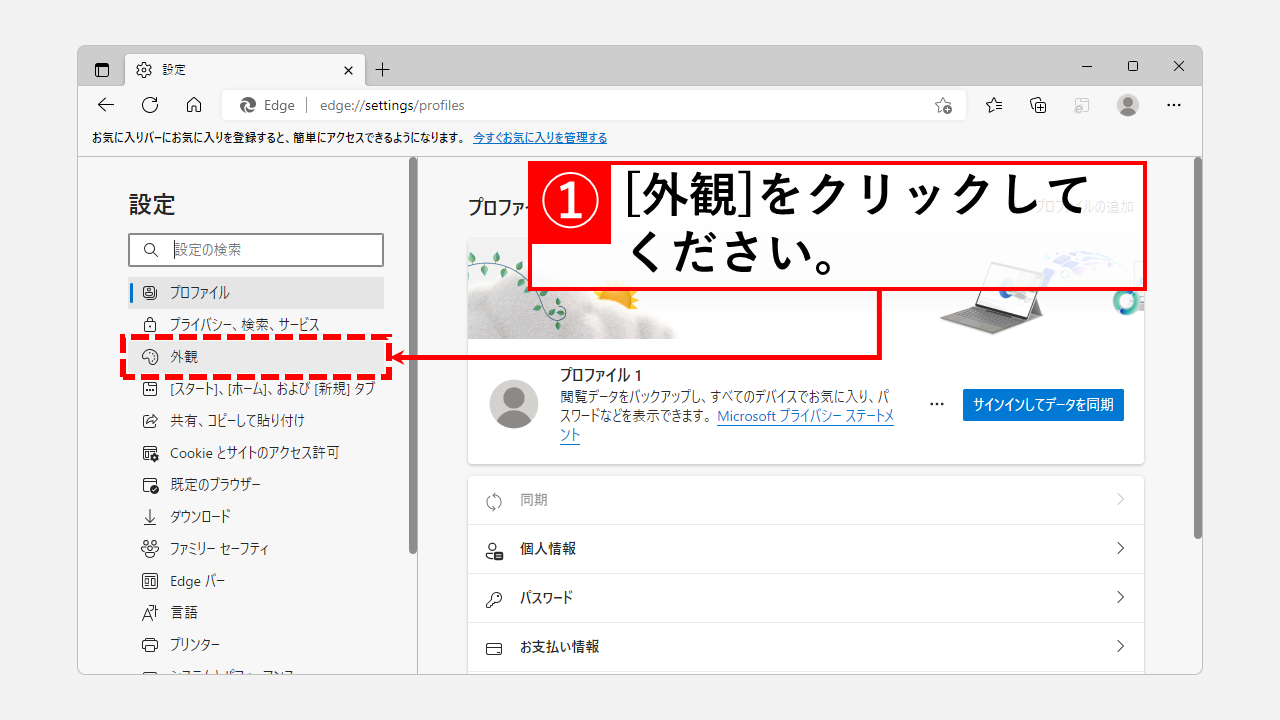Screen dimensions: 1280x720
Task: Click サインインしてデータを同期 button
Action: coord(1043,405)
